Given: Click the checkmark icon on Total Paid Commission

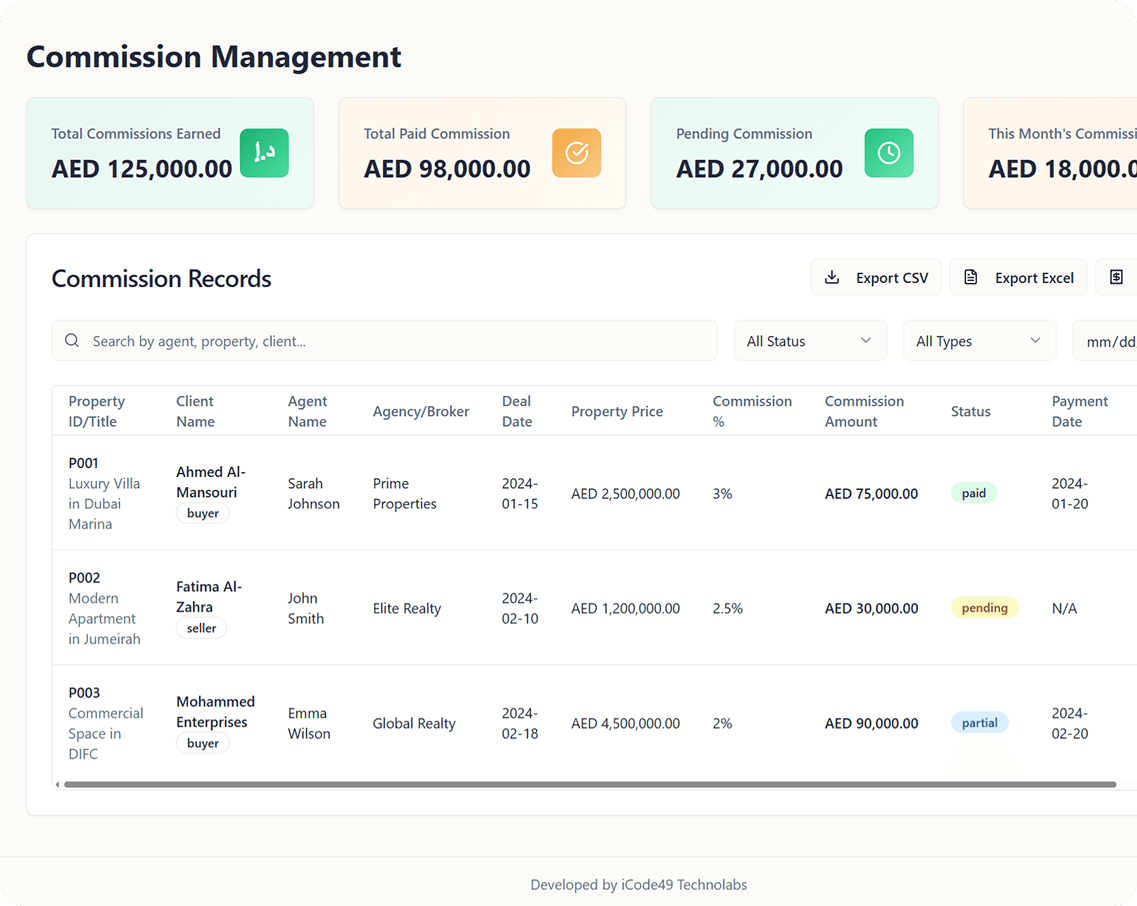Looking at the screenshot, I should click(x=576, y=153).
